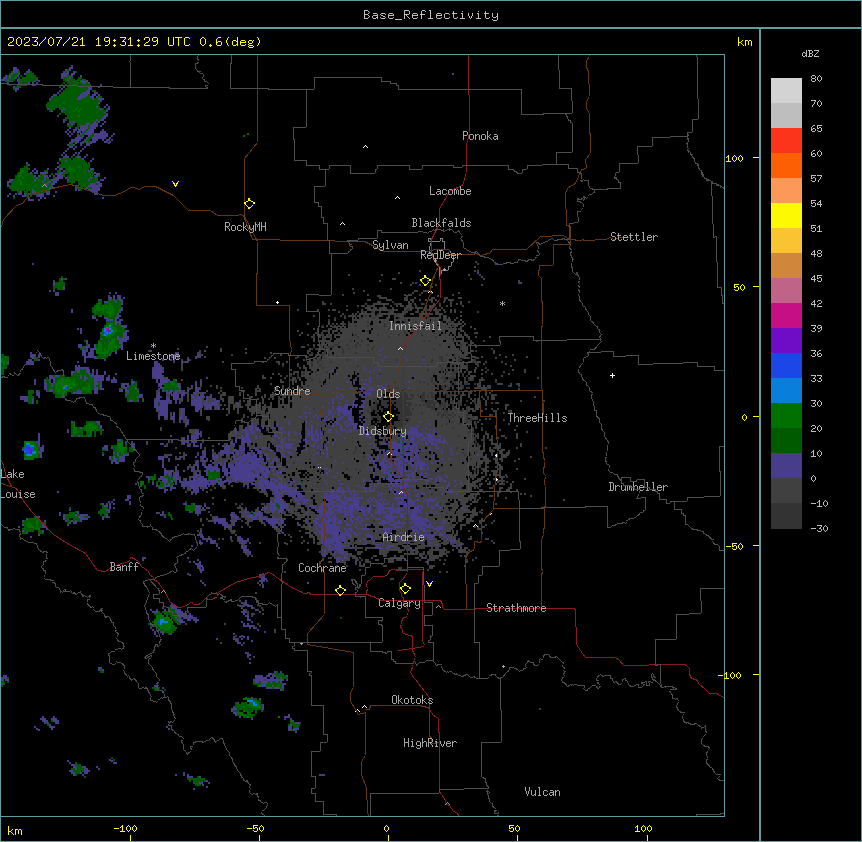Click the Sylvan label
The width and height of the screenshot is (862, 842).
390,245
